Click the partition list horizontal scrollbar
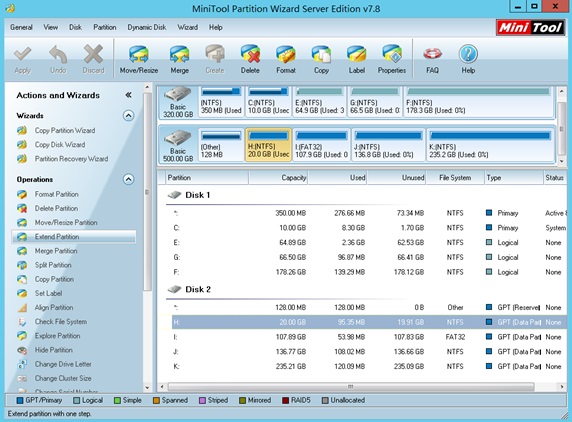Screen dimensions: 572x422 [x=351, y=387]
